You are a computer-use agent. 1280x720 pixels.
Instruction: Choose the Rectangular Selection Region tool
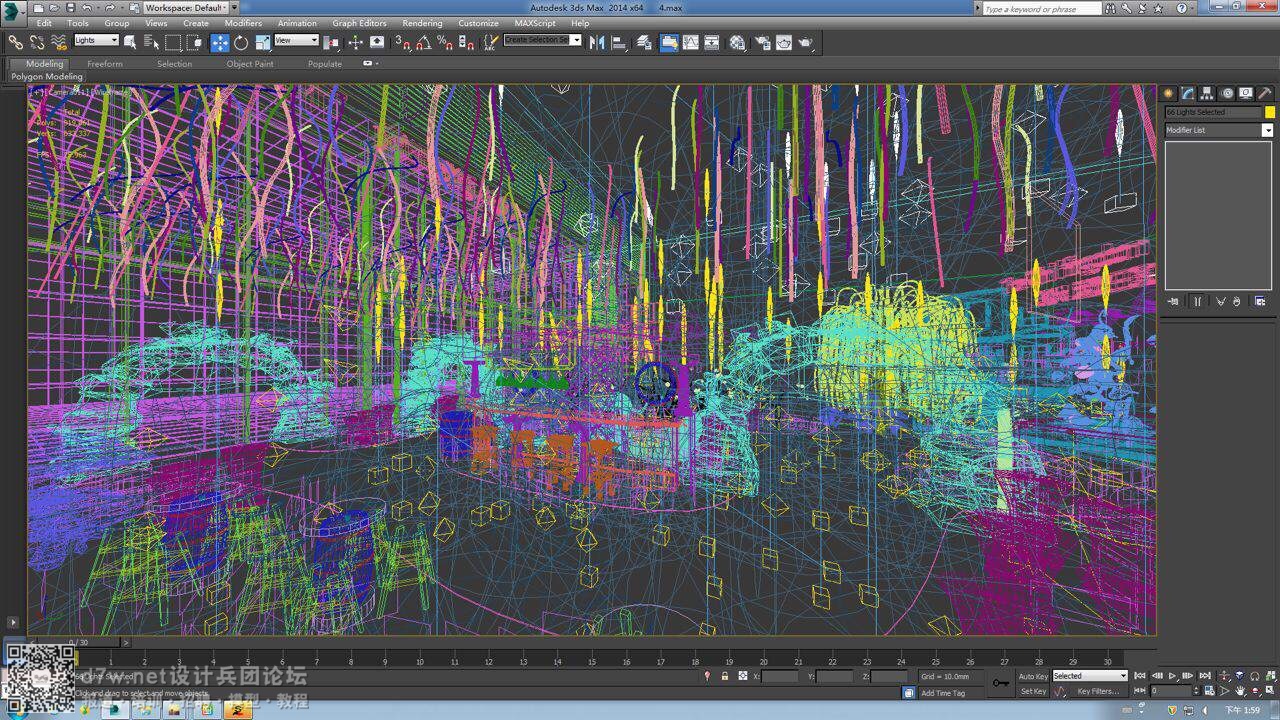(x=173, y=42)
